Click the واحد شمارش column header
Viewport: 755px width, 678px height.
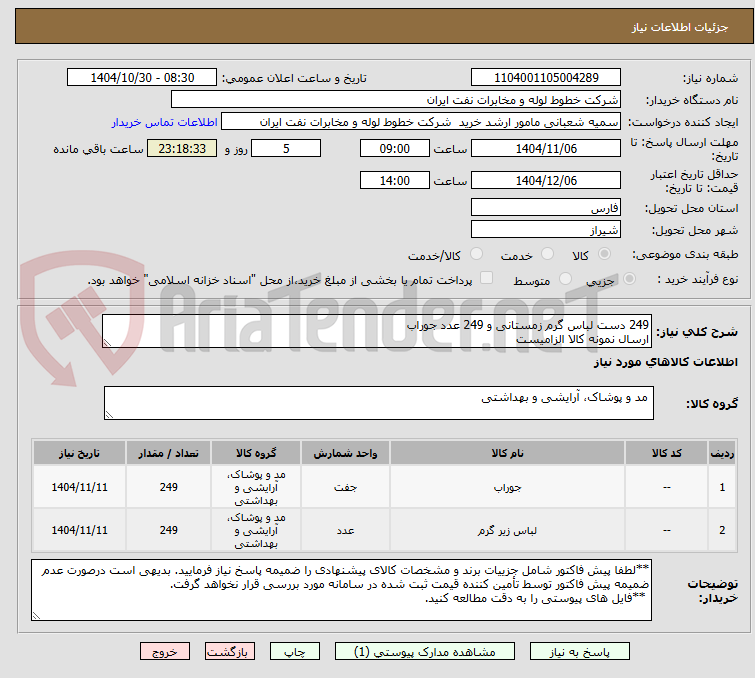(x=345, y=453)
